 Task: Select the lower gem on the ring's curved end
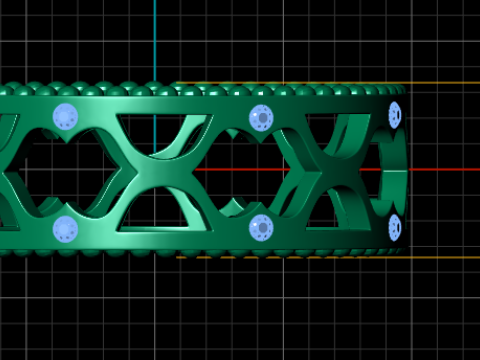pyautogui.click(x=395, y=227)
